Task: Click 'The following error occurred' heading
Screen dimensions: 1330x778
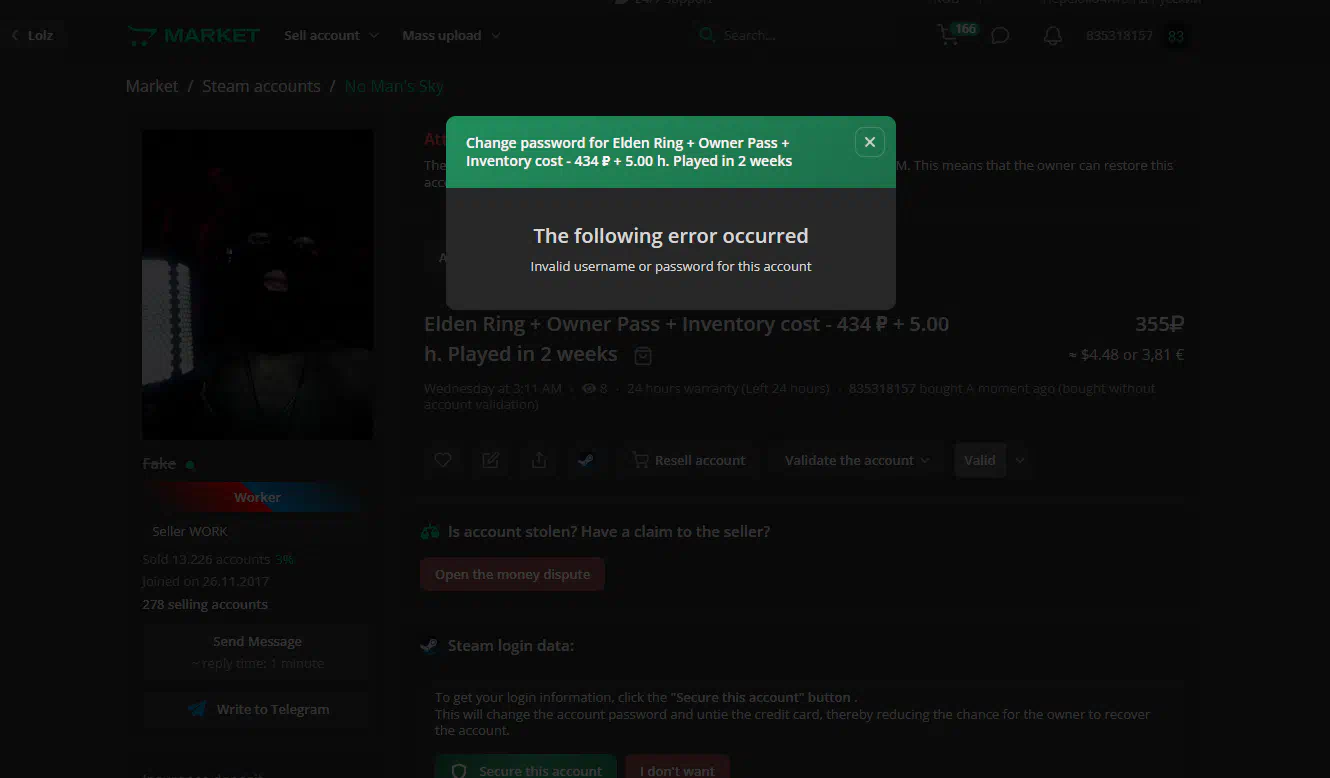Action: (671, 236)
